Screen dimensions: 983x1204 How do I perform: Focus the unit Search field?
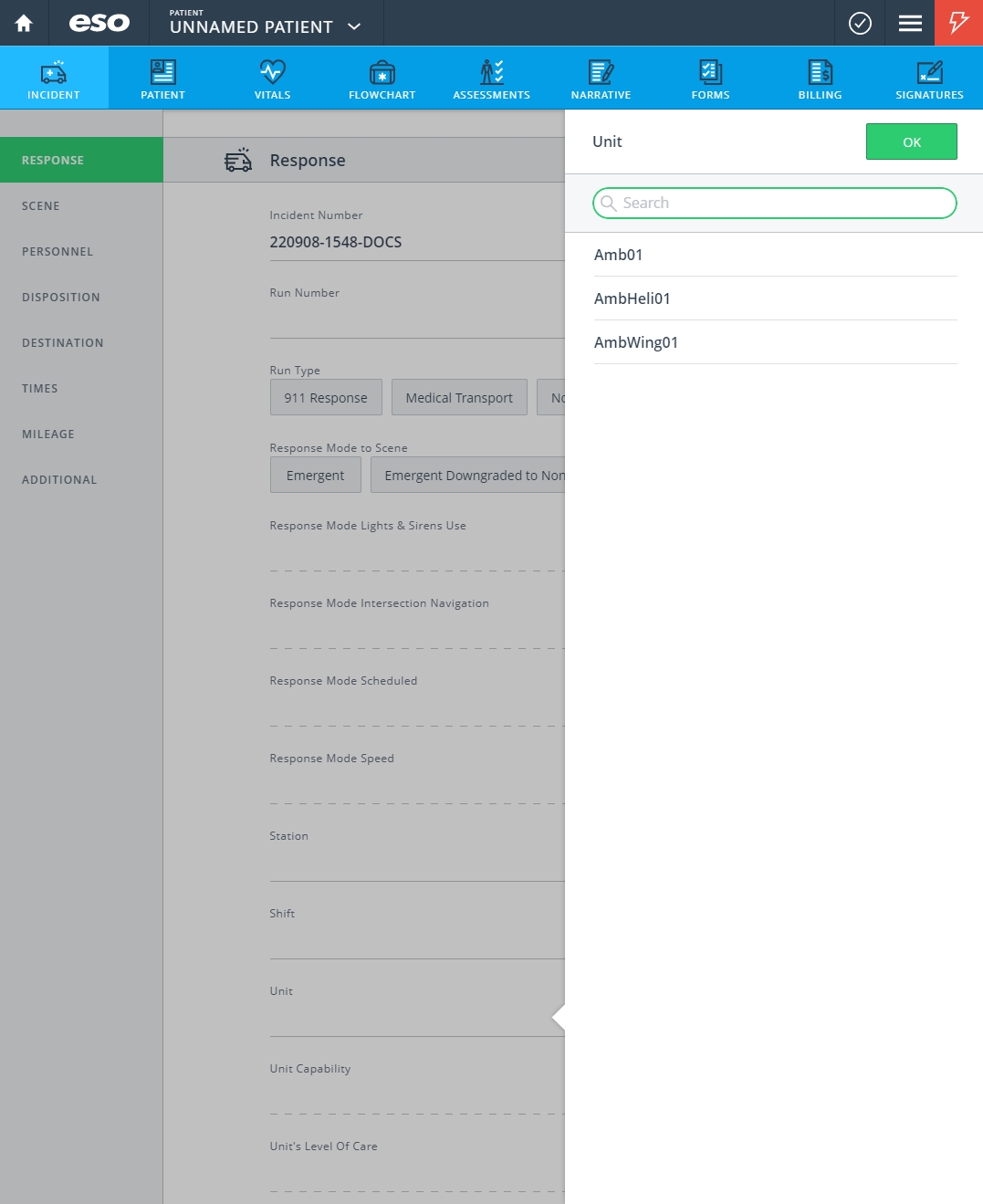[x=775, y=203]
